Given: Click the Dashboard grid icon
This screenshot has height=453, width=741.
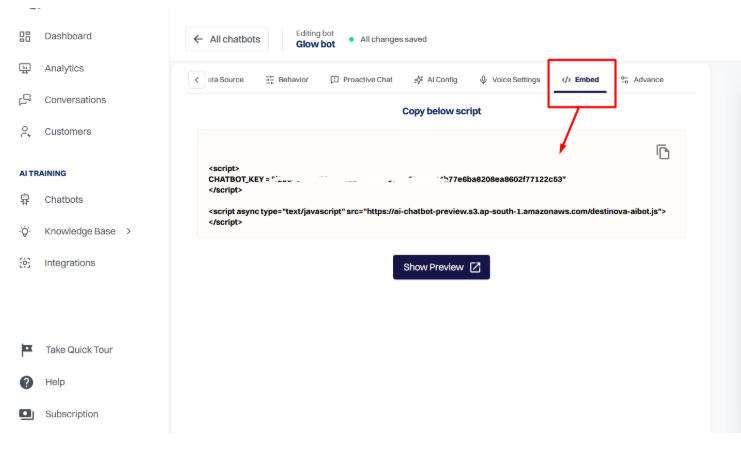Looking at the screenshot, I should (x=25, y=36).
